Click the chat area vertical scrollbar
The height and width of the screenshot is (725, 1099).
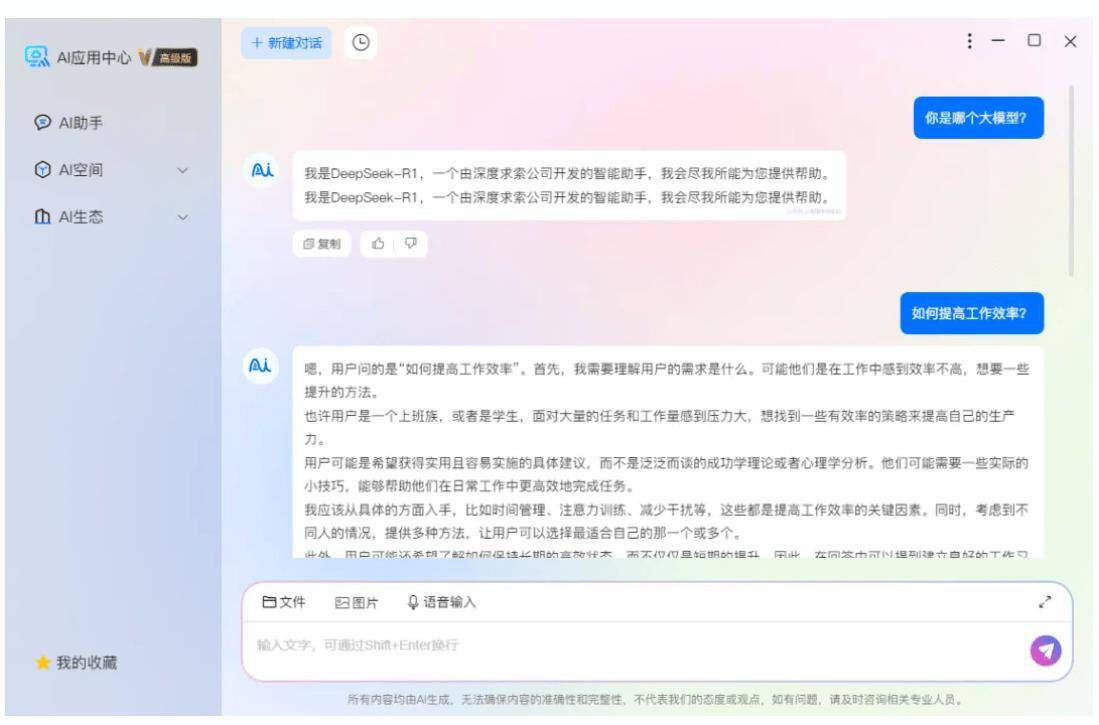click(x=1071, y=181)
